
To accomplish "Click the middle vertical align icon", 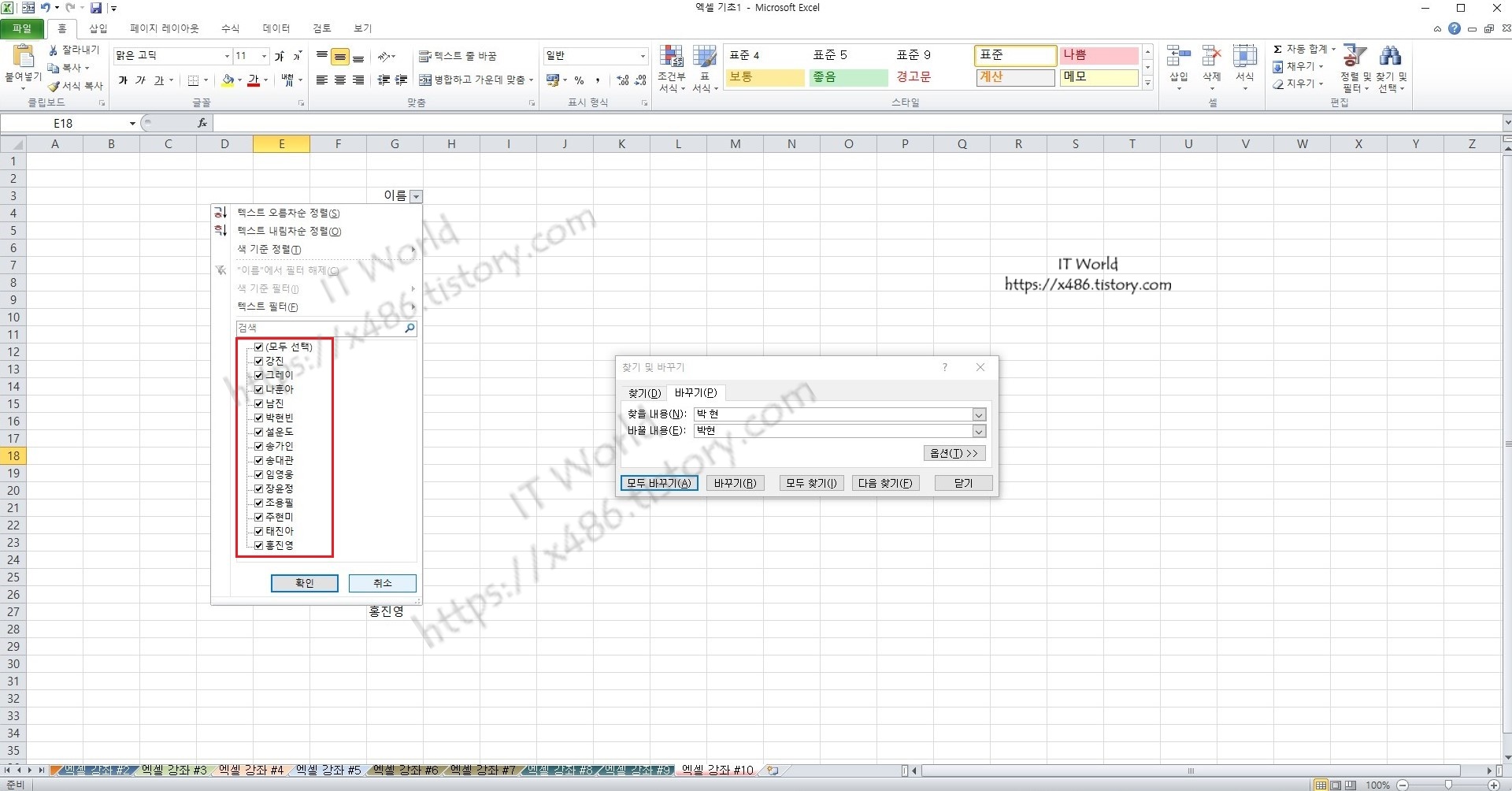I will [340, 56].
